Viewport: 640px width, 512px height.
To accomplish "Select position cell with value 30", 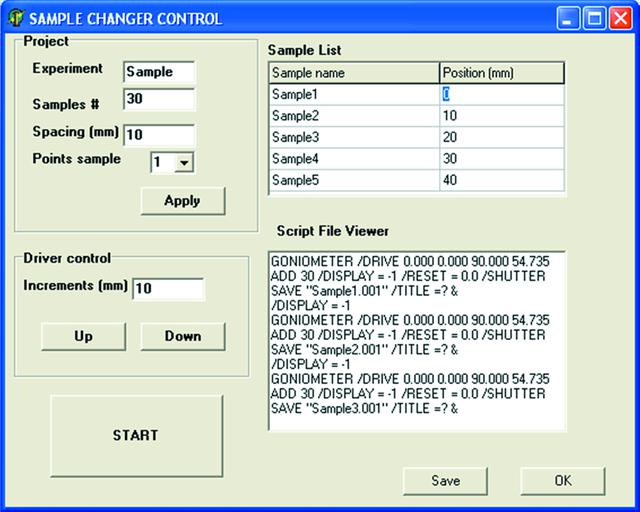I will click(502, 159).
